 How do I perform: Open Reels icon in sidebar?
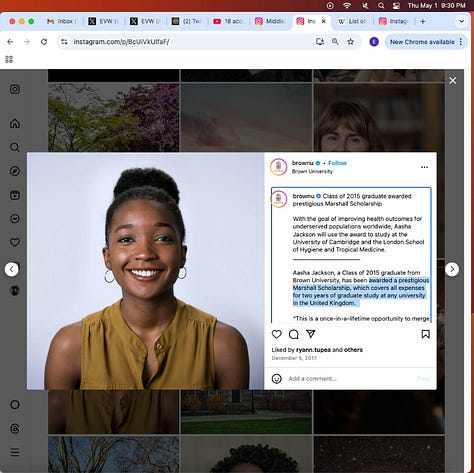tap(15, 195)
